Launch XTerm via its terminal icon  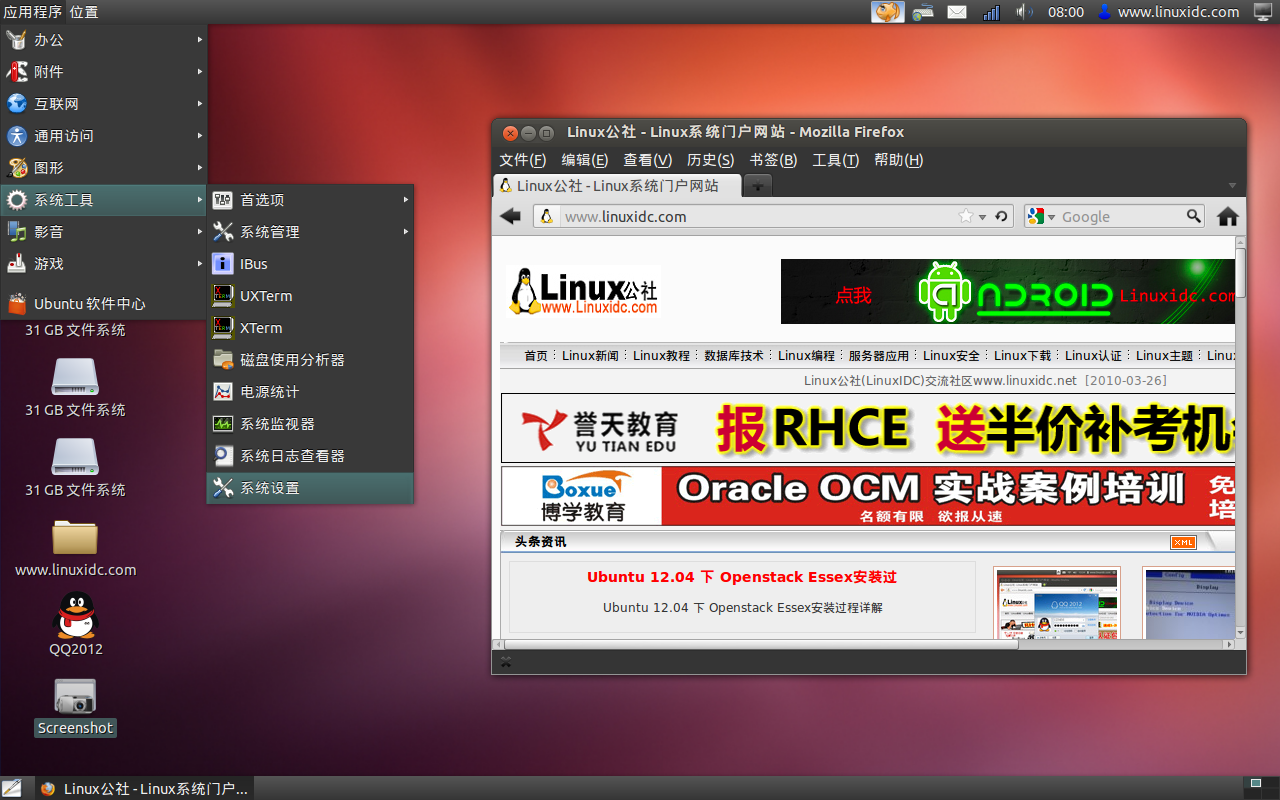[223, 328]
